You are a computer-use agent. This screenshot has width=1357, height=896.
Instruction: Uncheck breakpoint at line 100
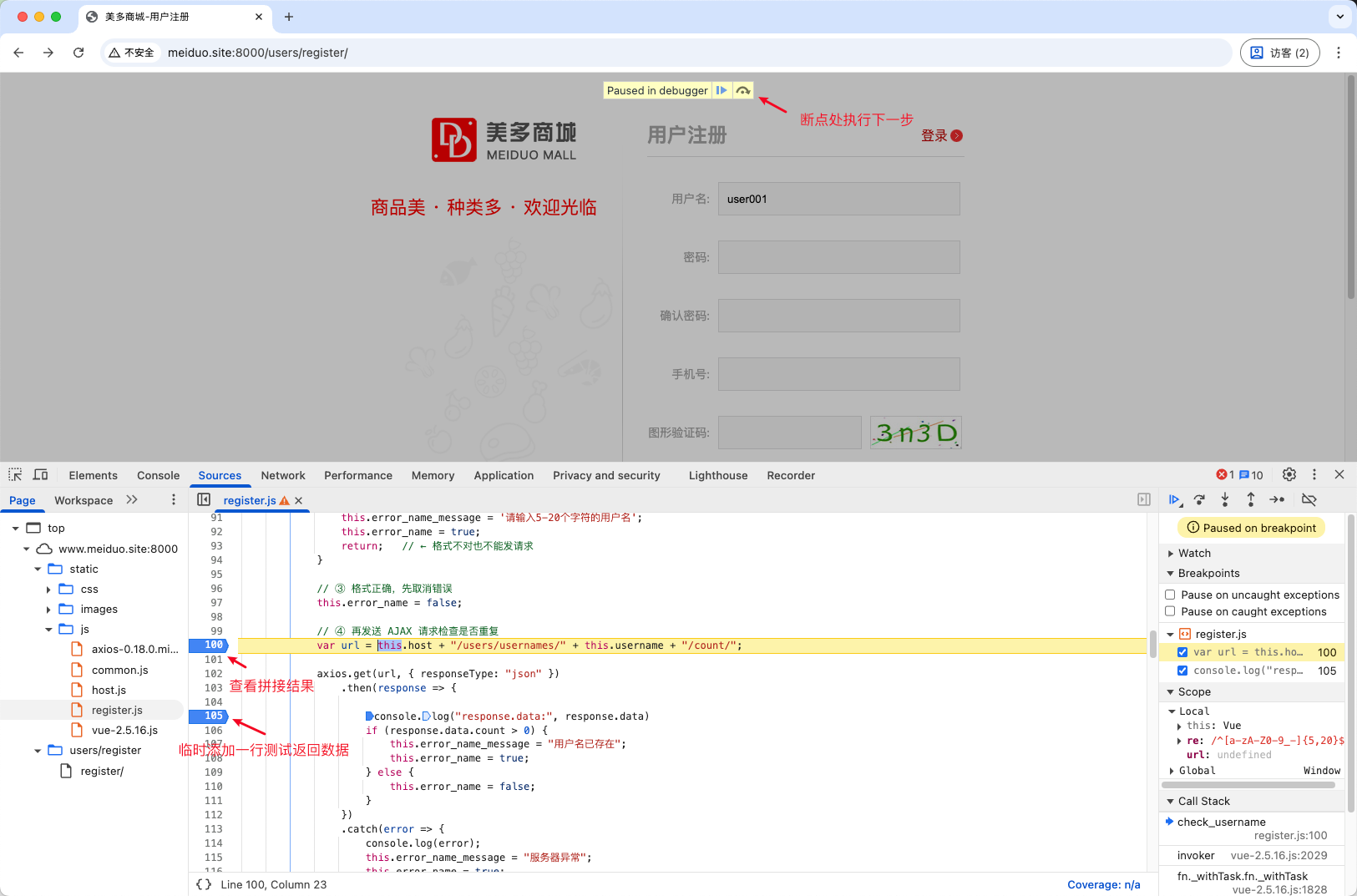point(1182,652)
